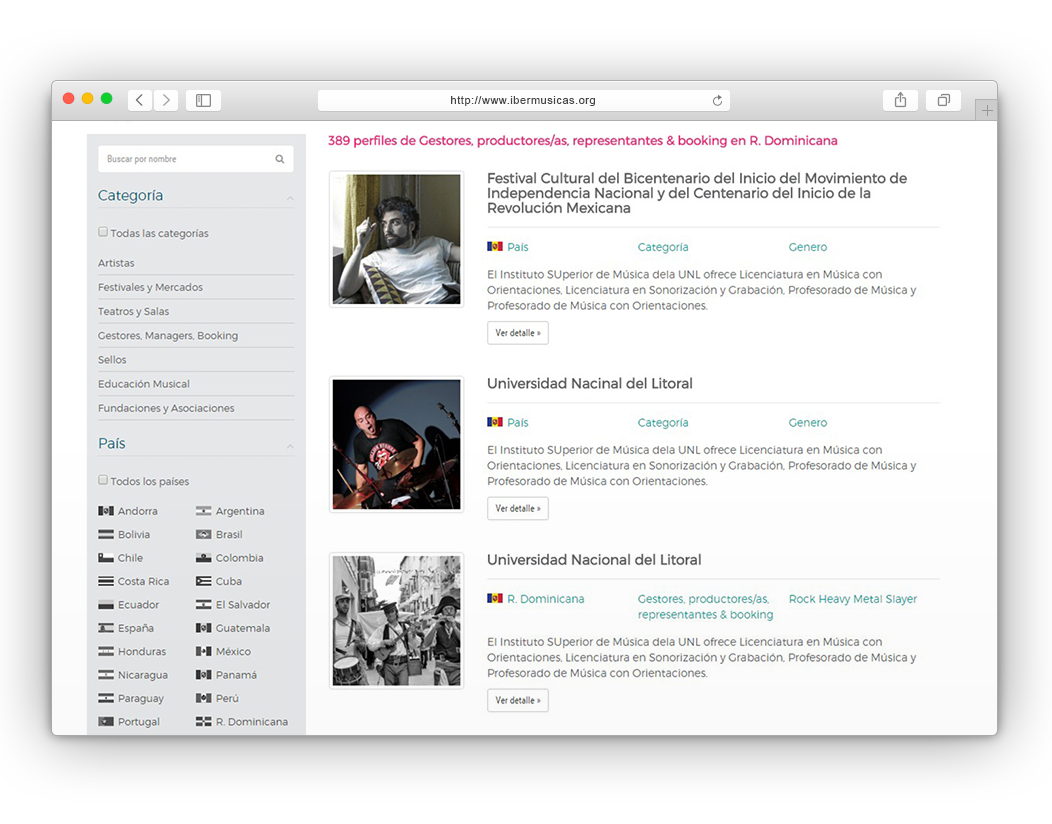The width and height of the screenshot is (1052, 824).
Task: Click Genero label in Festival Cultural result
Action: (x=808, y=247)
